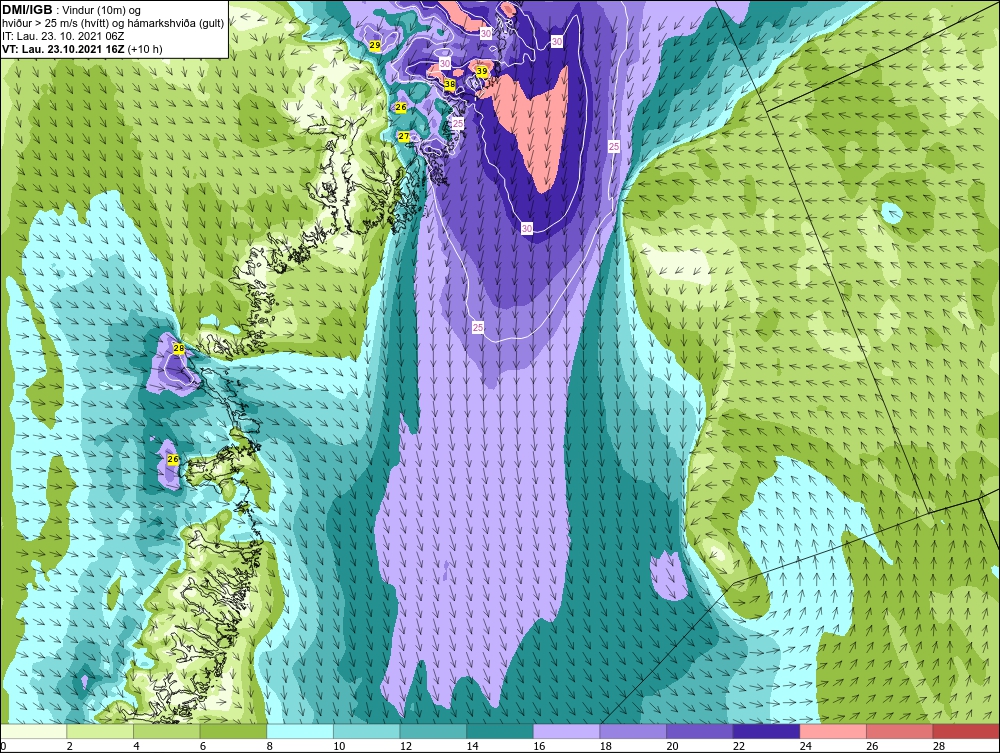This screenshot has height=753, width=1000.
Task: Pick the 26–28 m/s legend color swatch
Action: pos(899,731)
